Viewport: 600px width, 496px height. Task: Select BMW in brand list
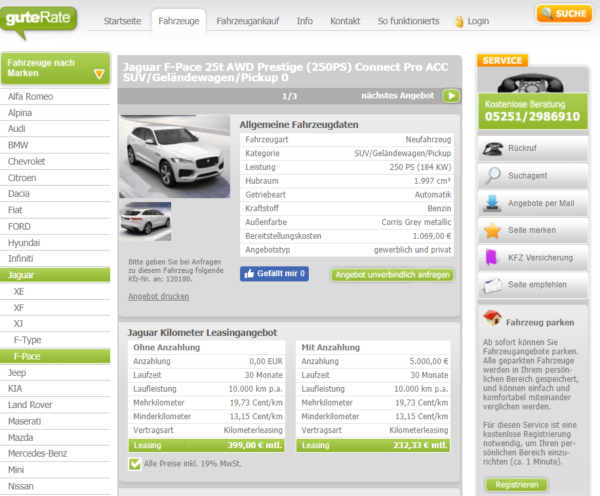(55, 145)
